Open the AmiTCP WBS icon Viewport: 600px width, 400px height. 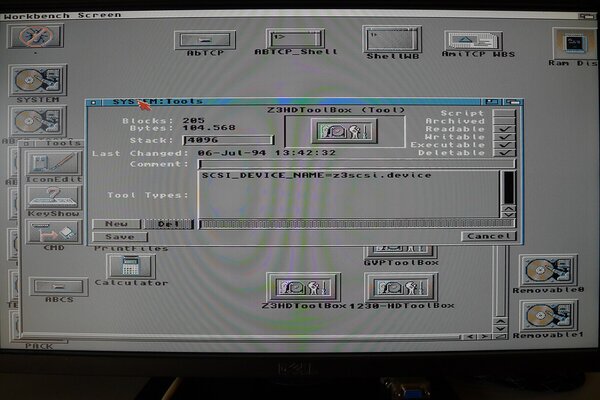(x=473, y=41)
